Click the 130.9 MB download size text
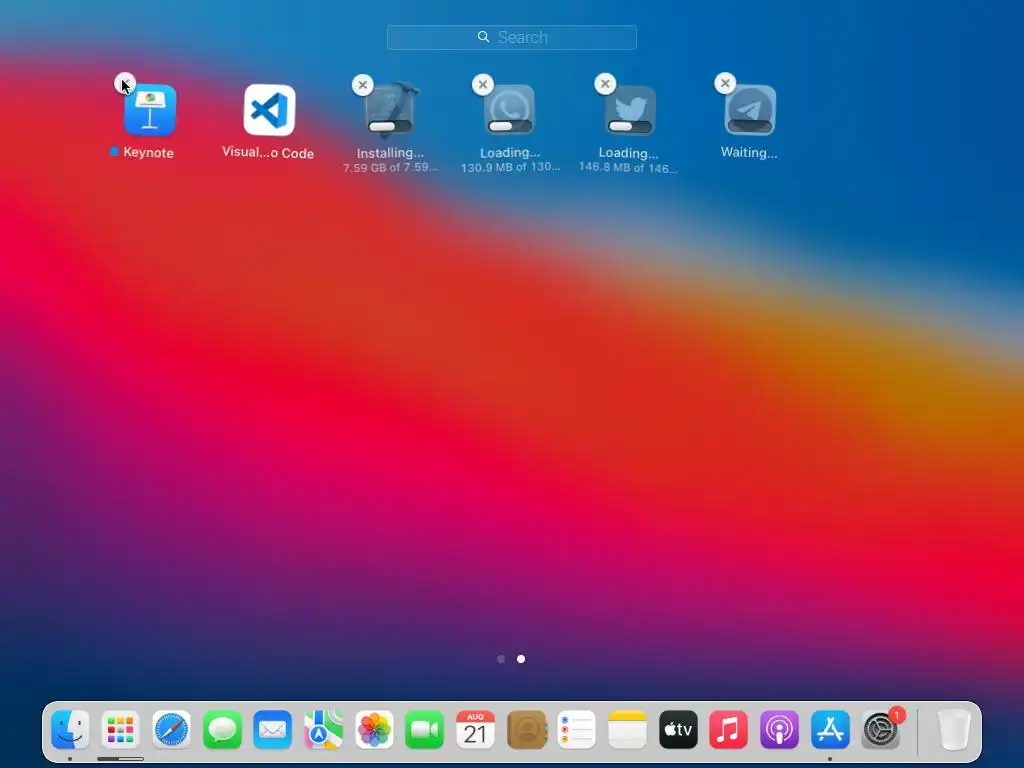The width and height of the screenshot is (1024, 768). pyautogui.click(x=510, y=167)
